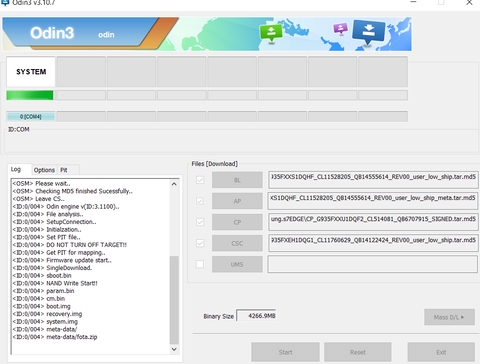Click the 'Binary Size' label
This screenshot has width=480, height=364.
coord(219,316)
